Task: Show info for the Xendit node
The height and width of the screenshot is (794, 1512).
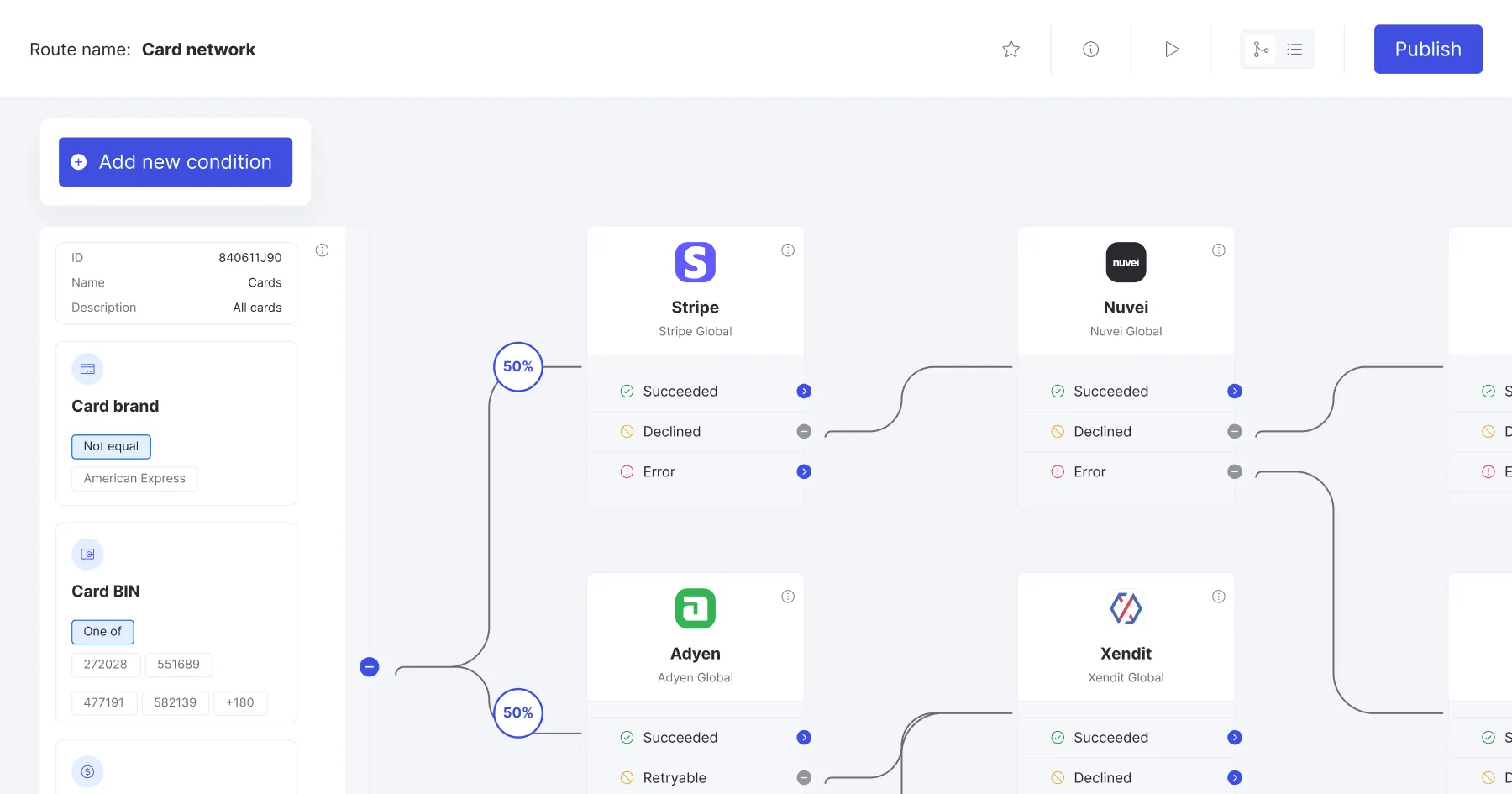Action: [x=1219, y=597]
